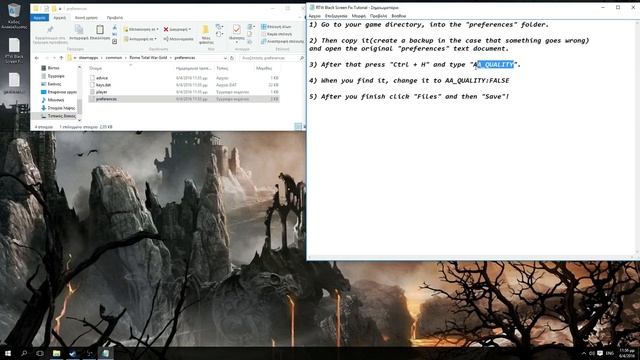The height and width of the screenshot is (360, 640).
Task: Switch to the View ribbon tab in Explorer
Action: click(115, 18)
